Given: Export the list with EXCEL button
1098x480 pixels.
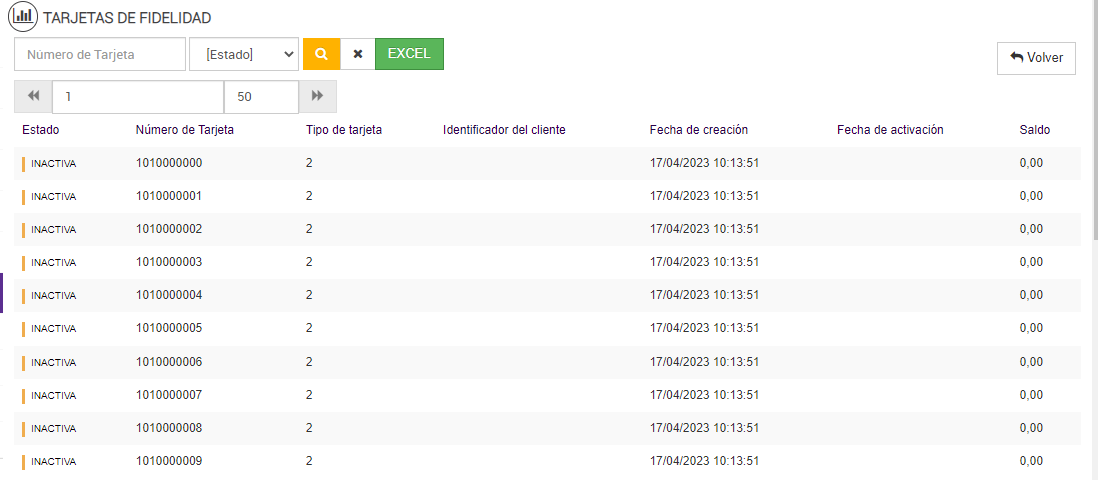Looking at the screenshot, I should click(409, 54).
